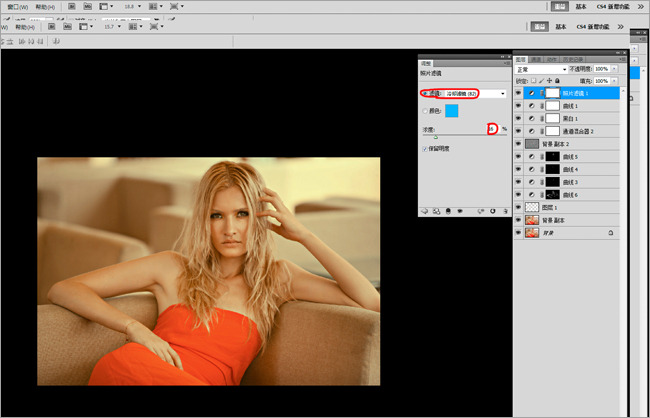This screenshot has height=418, width=650.
Task: Select the 曲线 5 layer name
Action: click(570, 157)
